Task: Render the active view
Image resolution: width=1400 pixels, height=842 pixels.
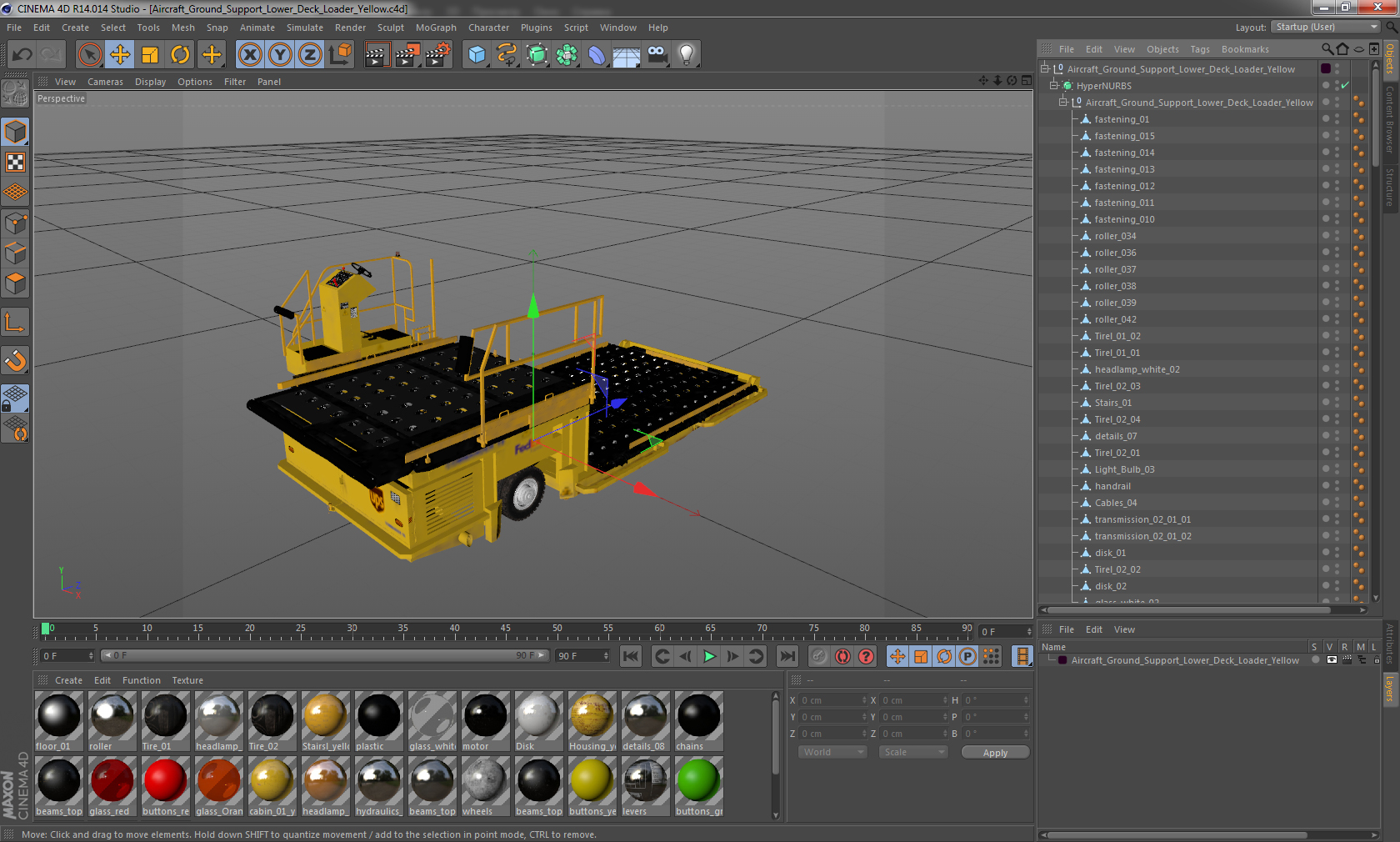Action: 377,55
